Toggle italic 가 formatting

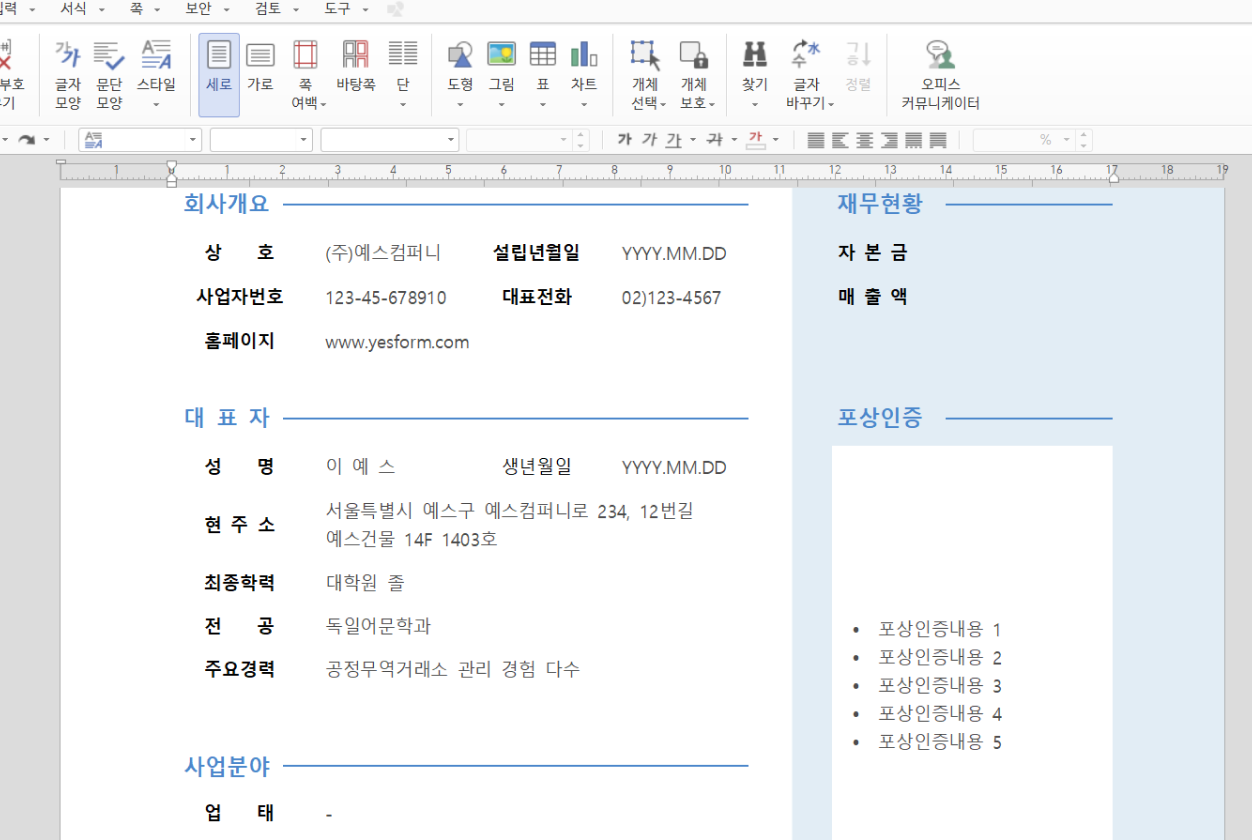[x=649, y=140]
